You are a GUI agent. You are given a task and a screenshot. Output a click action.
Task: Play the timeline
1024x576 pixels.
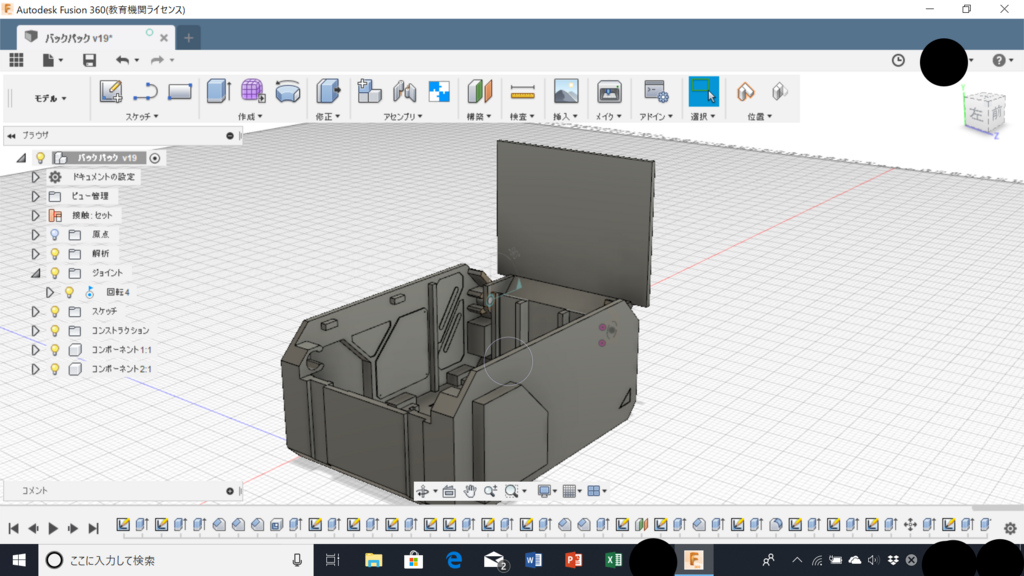pos(53,528)
